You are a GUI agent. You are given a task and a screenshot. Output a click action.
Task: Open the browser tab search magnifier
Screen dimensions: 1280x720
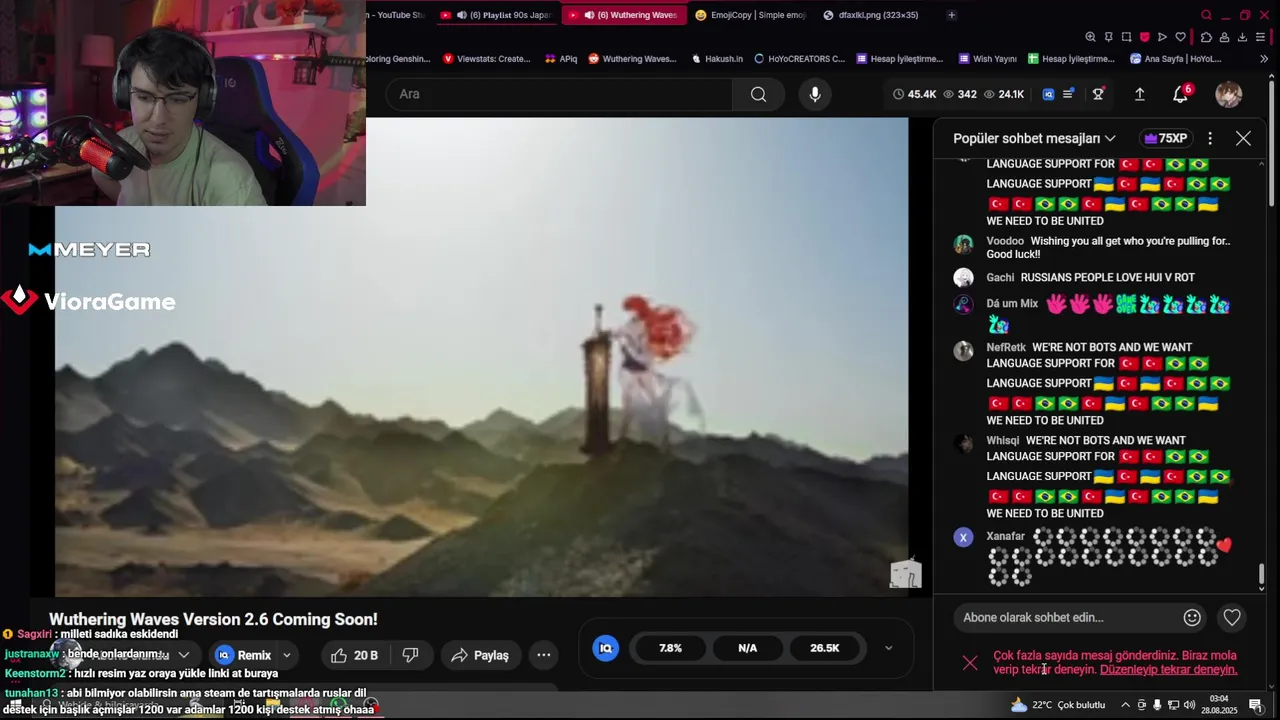click(x=1206, y=15)
